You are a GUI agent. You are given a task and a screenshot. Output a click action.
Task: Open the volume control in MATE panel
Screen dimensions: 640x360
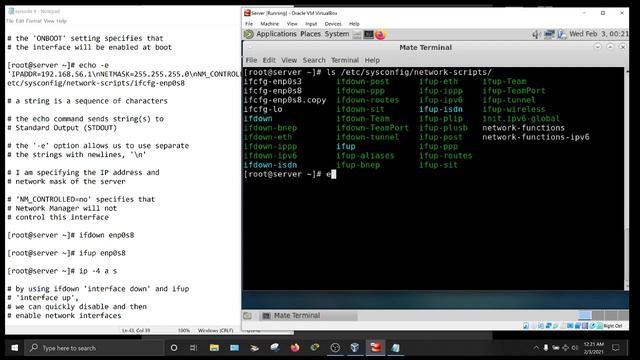click(536, 35)
